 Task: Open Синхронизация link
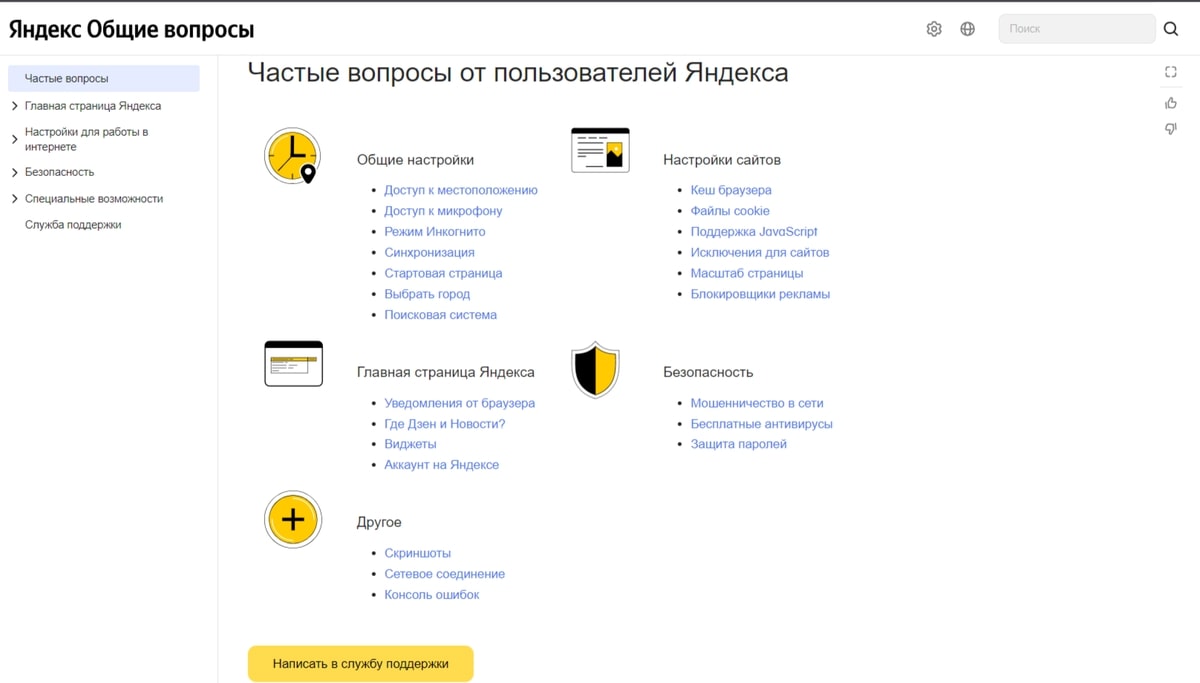(429, 253)
